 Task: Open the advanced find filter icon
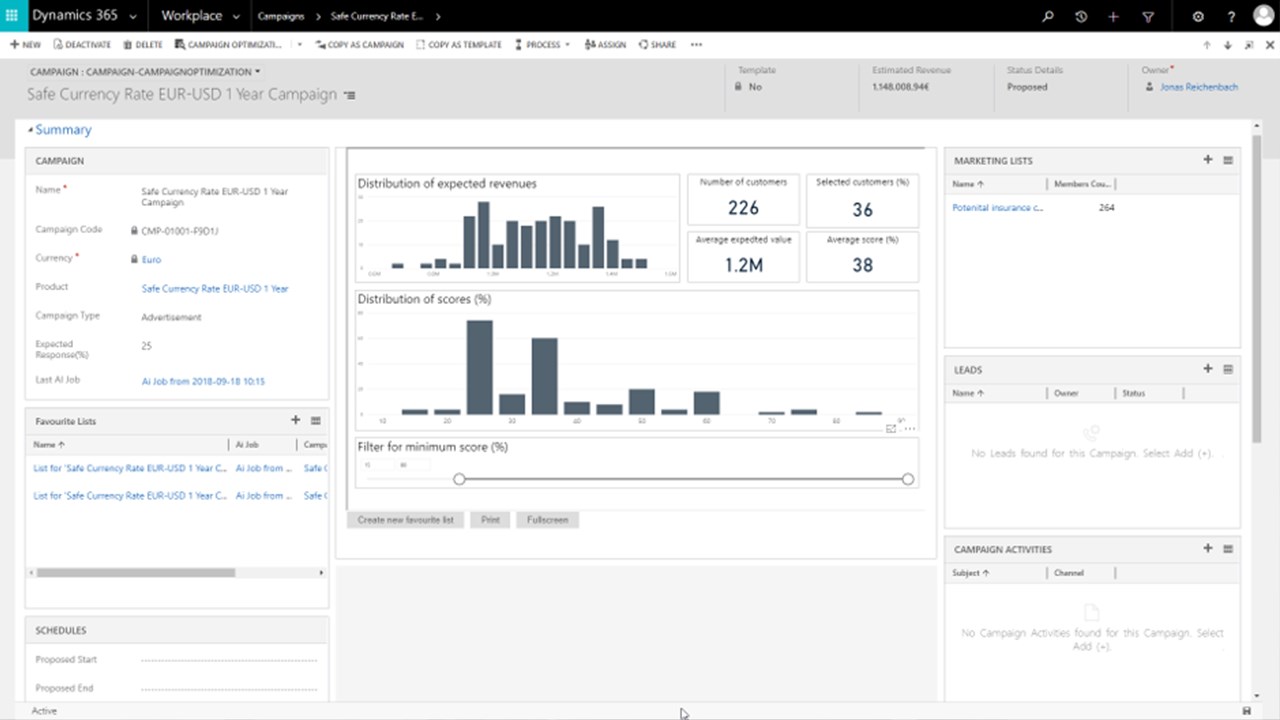pyautogui.click(x=1147, y=17)
